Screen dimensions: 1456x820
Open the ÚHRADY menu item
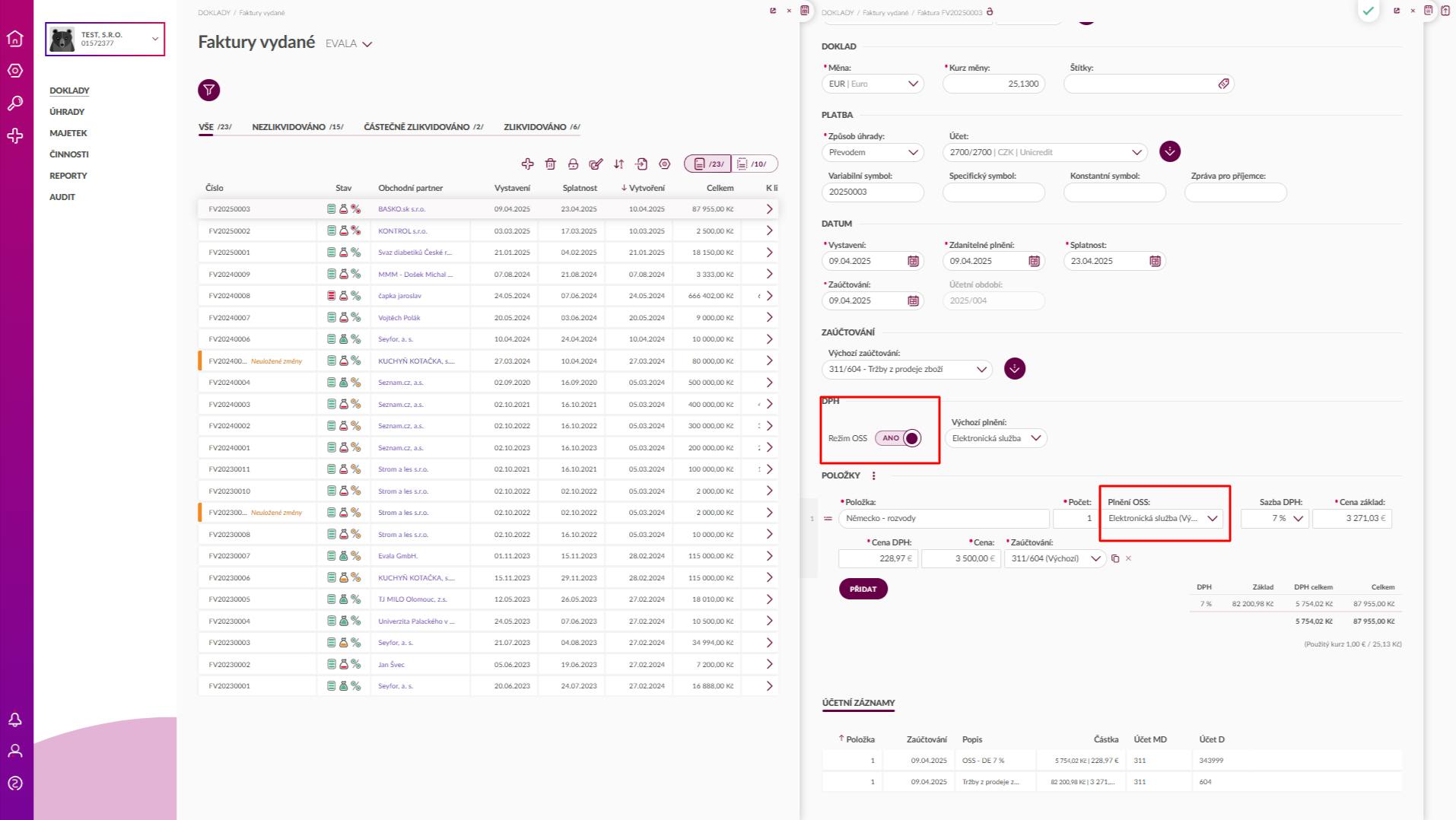coord(67,112)
